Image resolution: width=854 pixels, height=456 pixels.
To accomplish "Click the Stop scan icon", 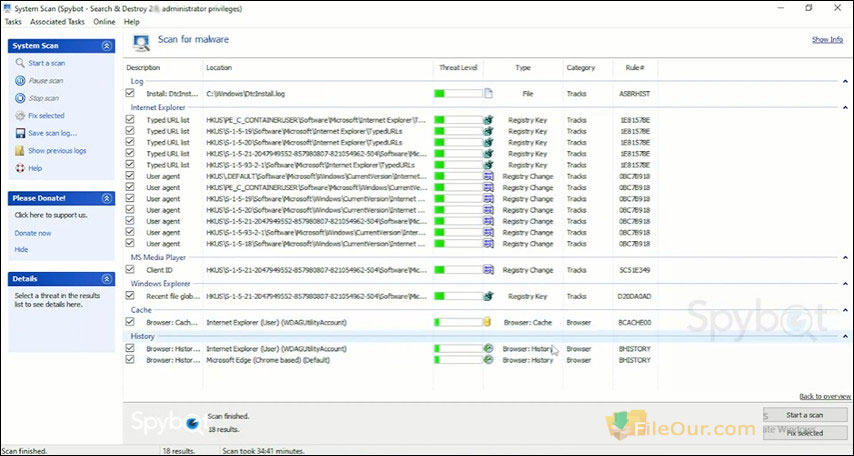I will point(20,98).
